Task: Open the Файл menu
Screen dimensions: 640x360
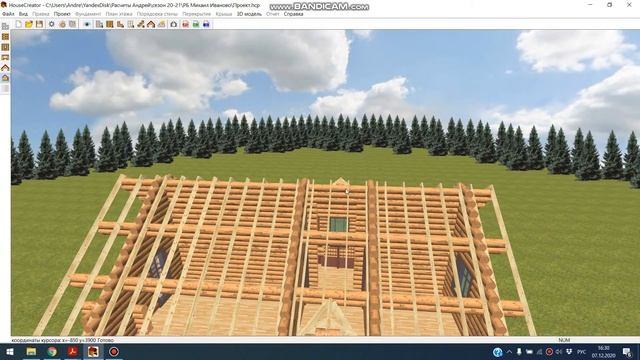Action: 8,14
